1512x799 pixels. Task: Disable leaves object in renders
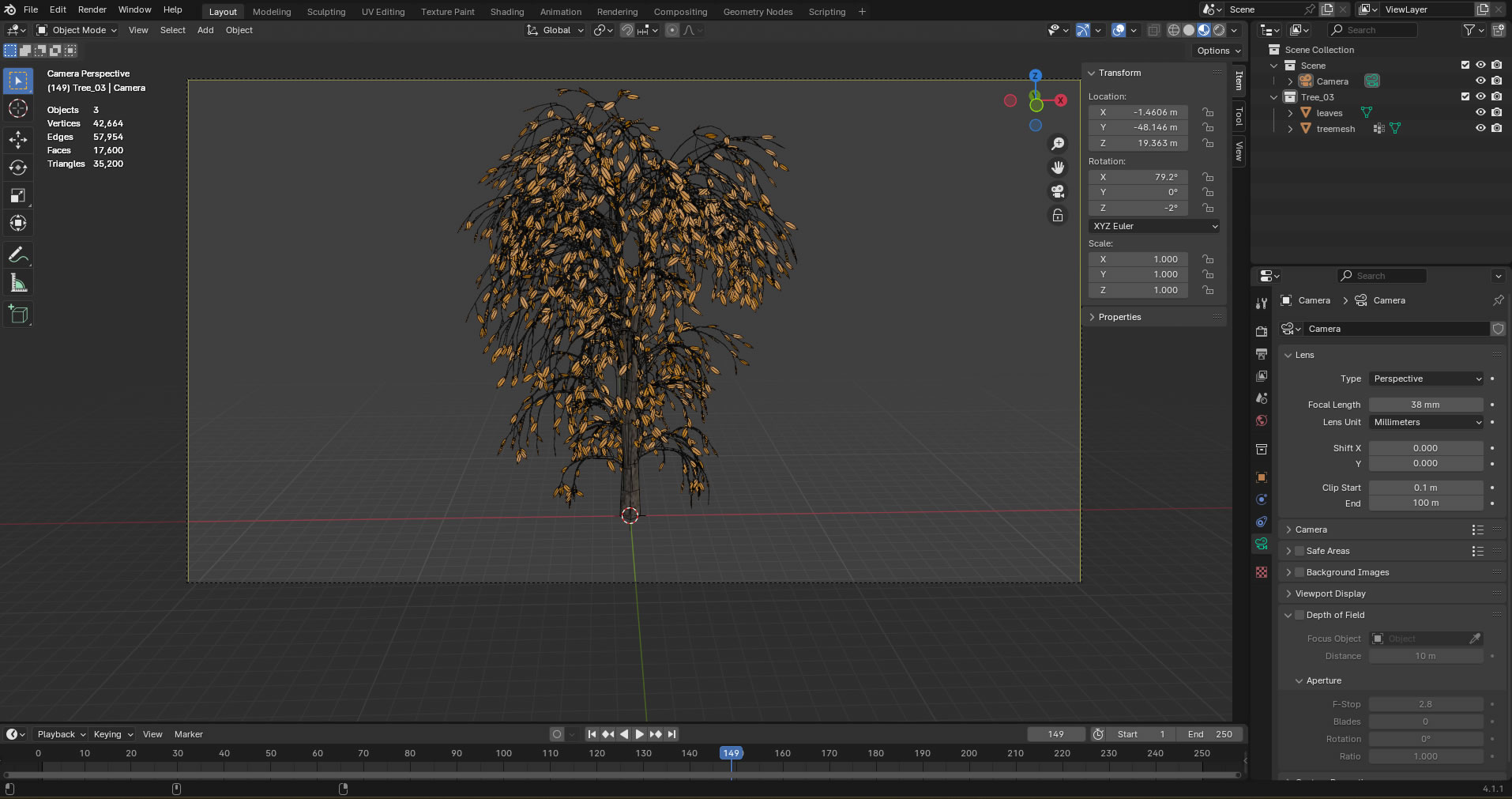(1496, 112)
